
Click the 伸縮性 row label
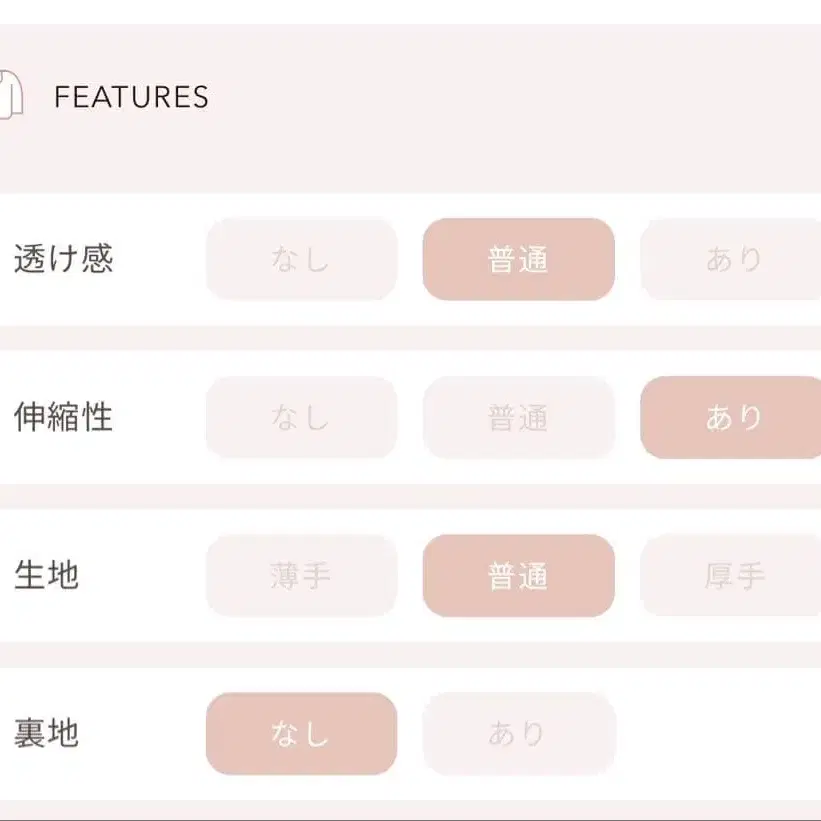(x=67, y=417)
